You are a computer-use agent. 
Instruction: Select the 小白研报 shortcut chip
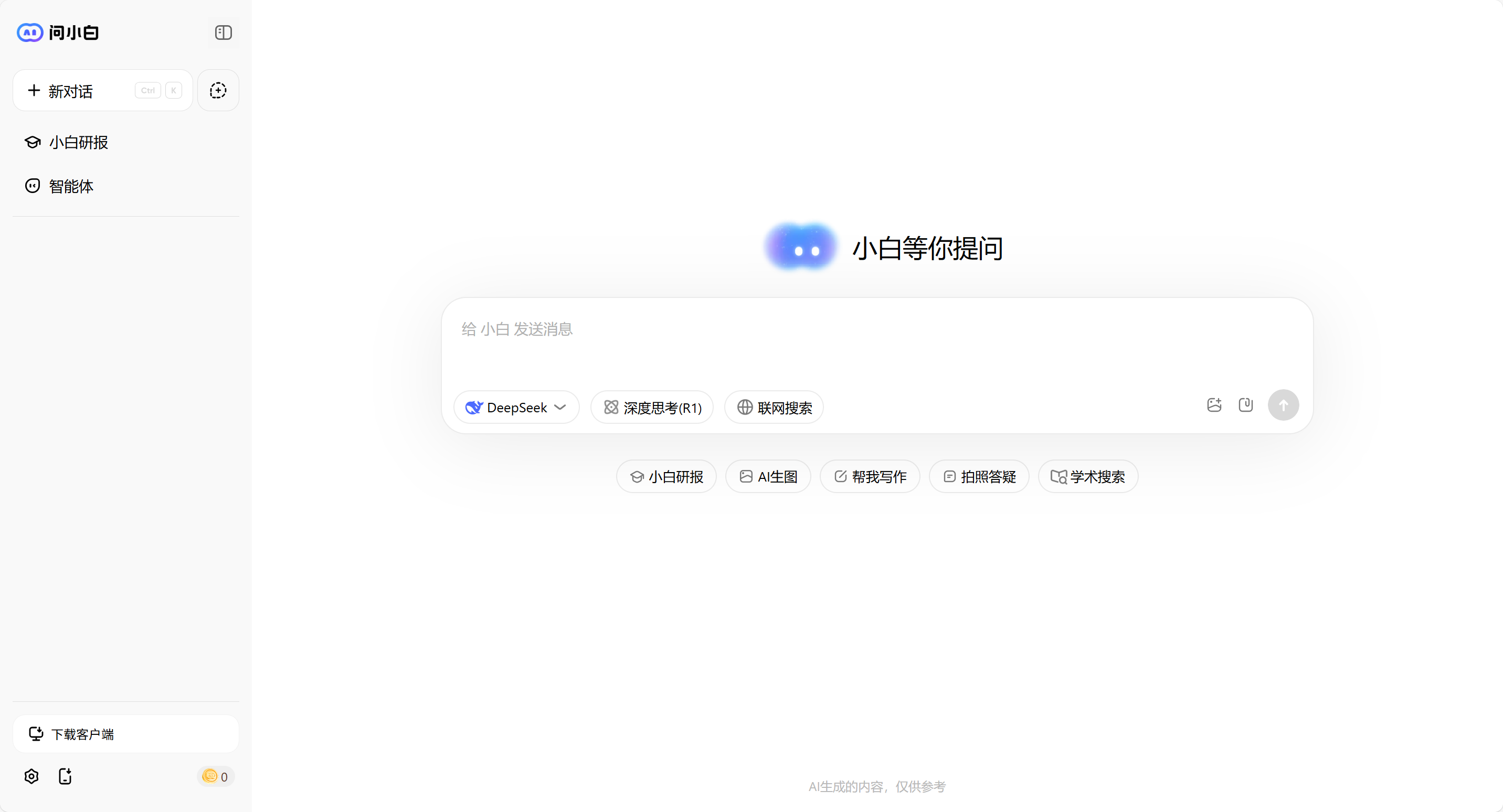pyautogui.click(x=666, y=477)
